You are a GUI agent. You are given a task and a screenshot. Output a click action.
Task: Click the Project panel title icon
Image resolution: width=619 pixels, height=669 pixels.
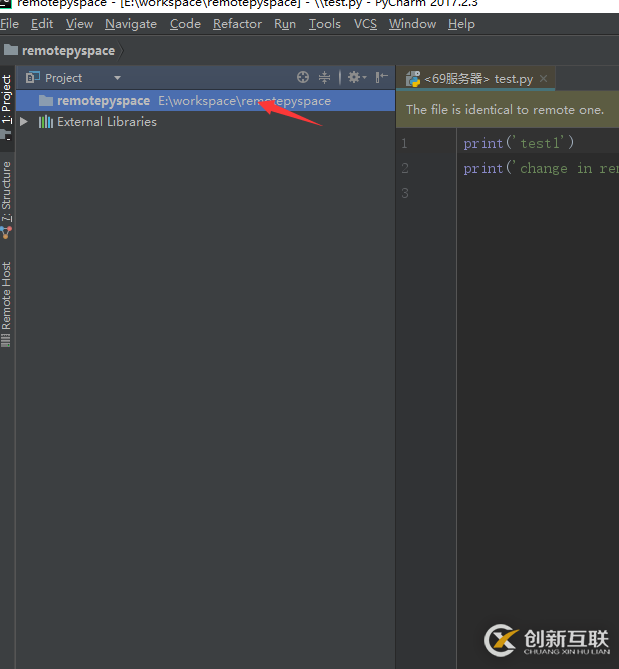32,78
